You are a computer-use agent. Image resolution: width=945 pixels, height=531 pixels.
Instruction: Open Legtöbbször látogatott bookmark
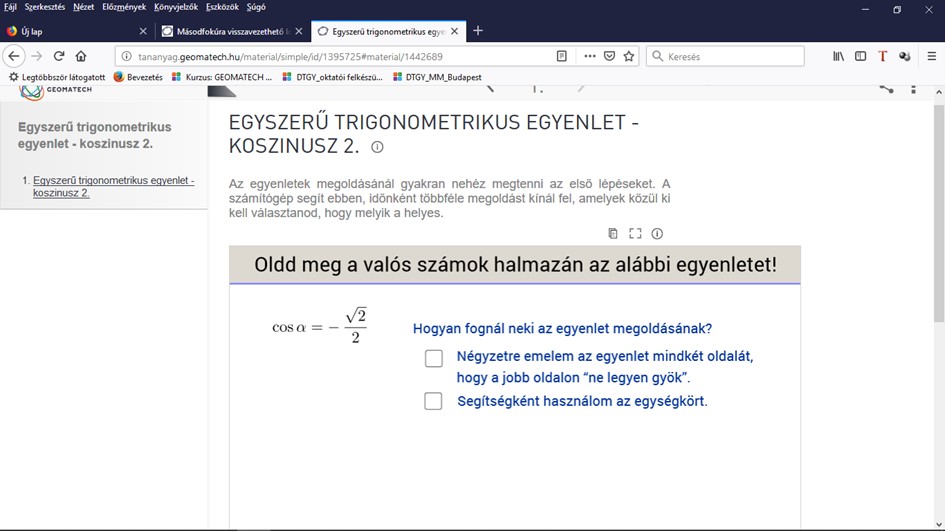57,77
